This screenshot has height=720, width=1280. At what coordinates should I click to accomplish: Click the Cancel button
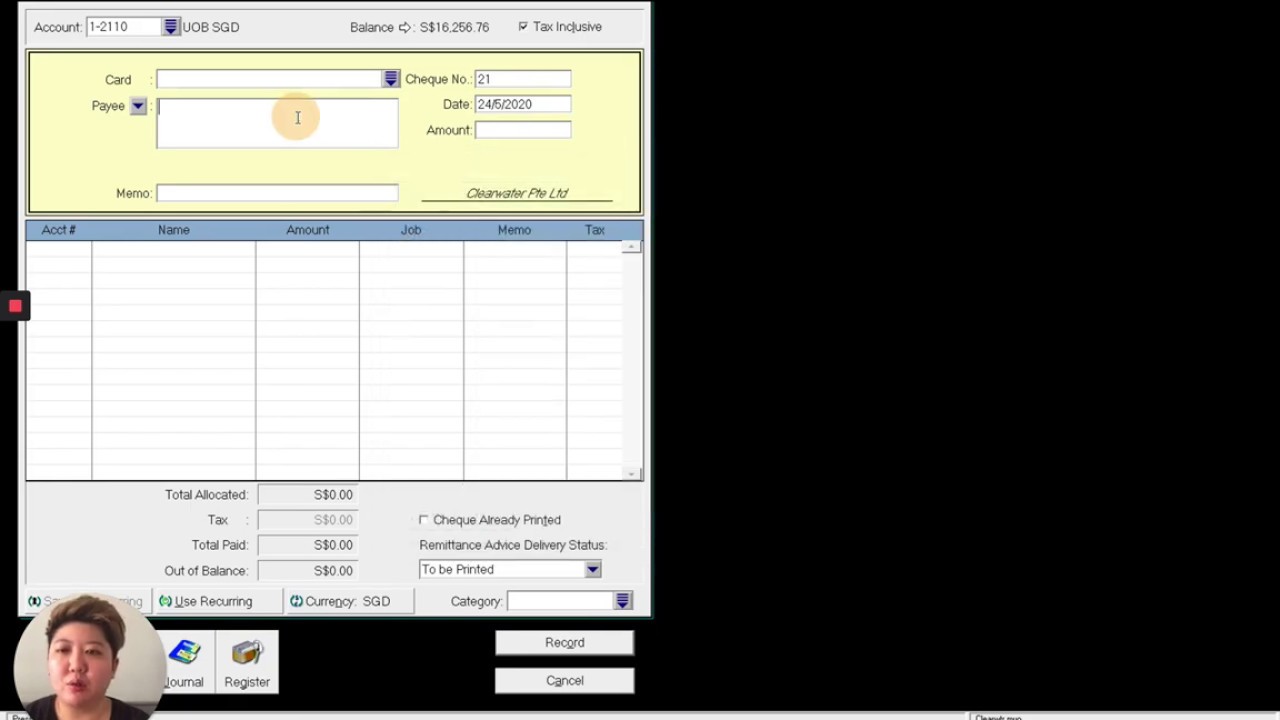(x=564, y=681)
